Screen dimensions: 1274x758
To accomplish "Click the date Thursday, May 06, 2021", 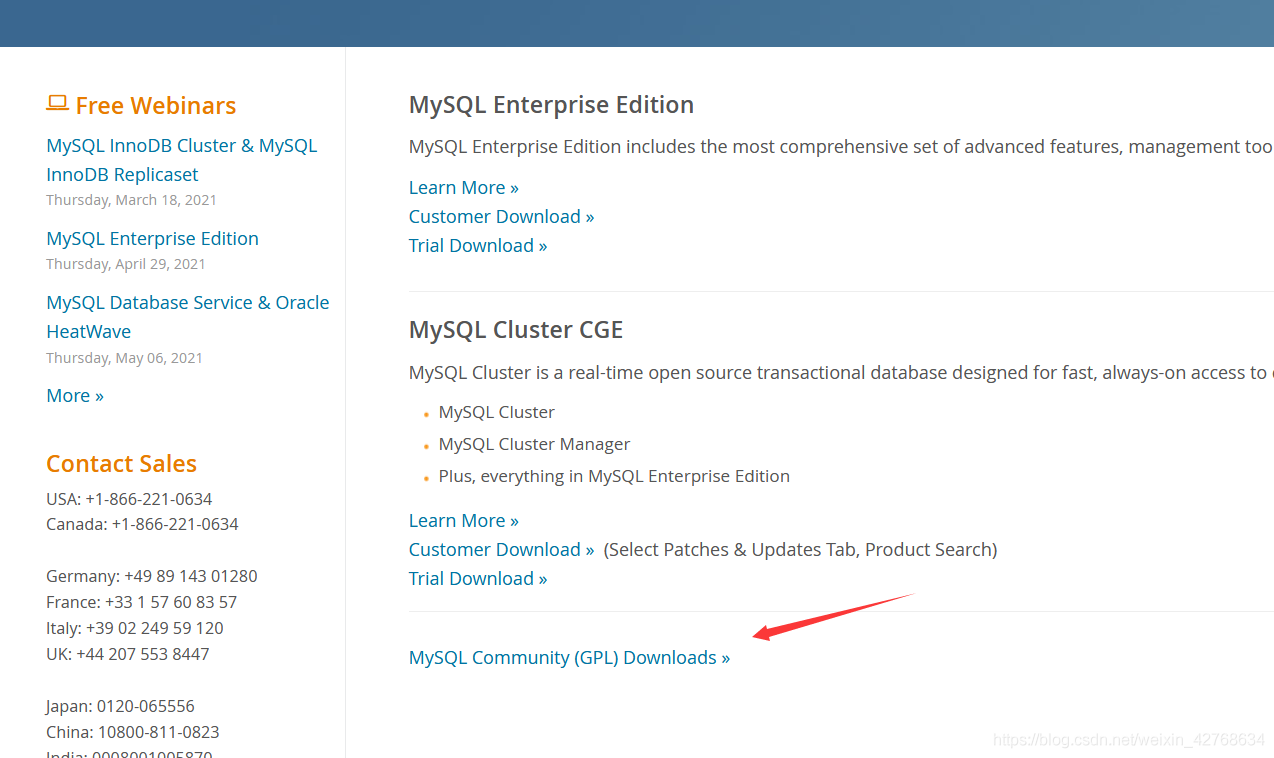I will (x=124, y=358).
